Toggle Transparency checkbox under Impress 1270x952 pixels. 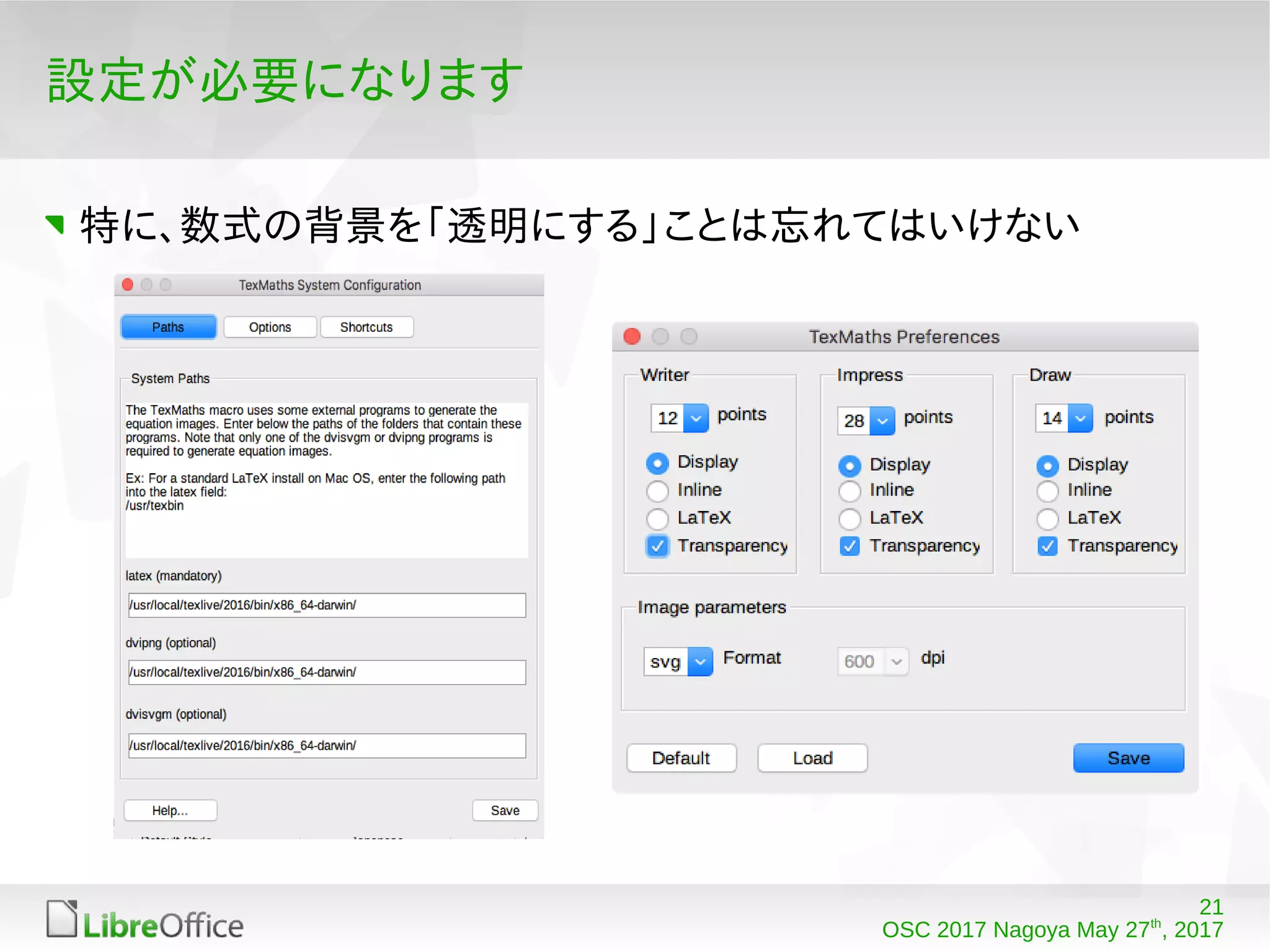[x=850, y=546]
